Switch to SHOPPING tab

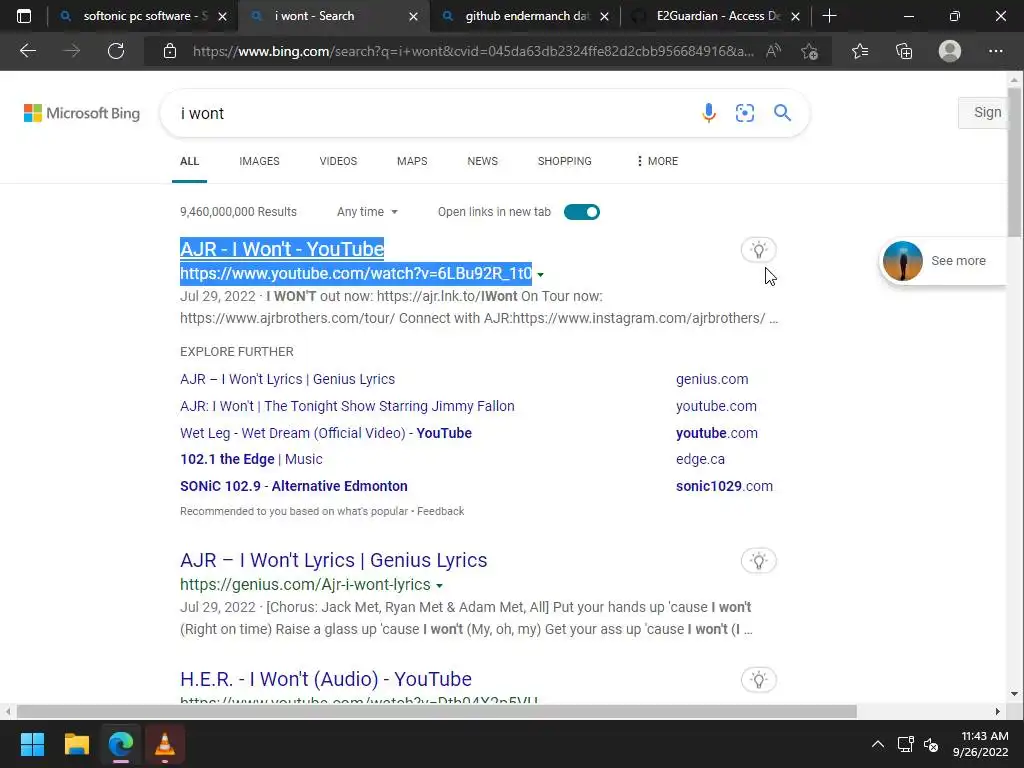pyautogui.click(x=565, y=161)
